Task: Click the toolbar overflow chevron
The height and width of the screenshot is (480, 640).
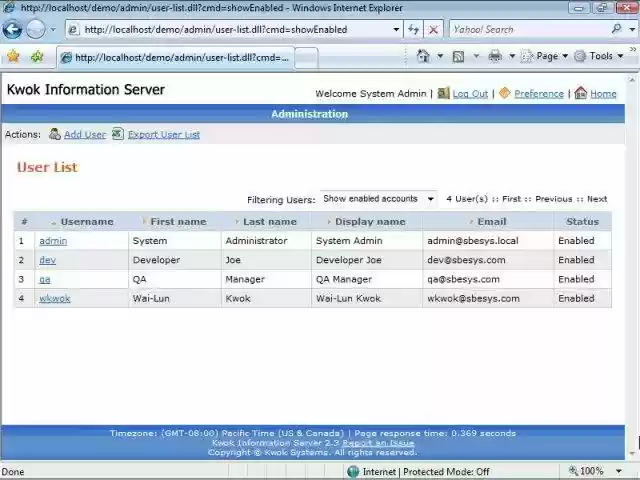Action: click(633, 49)
